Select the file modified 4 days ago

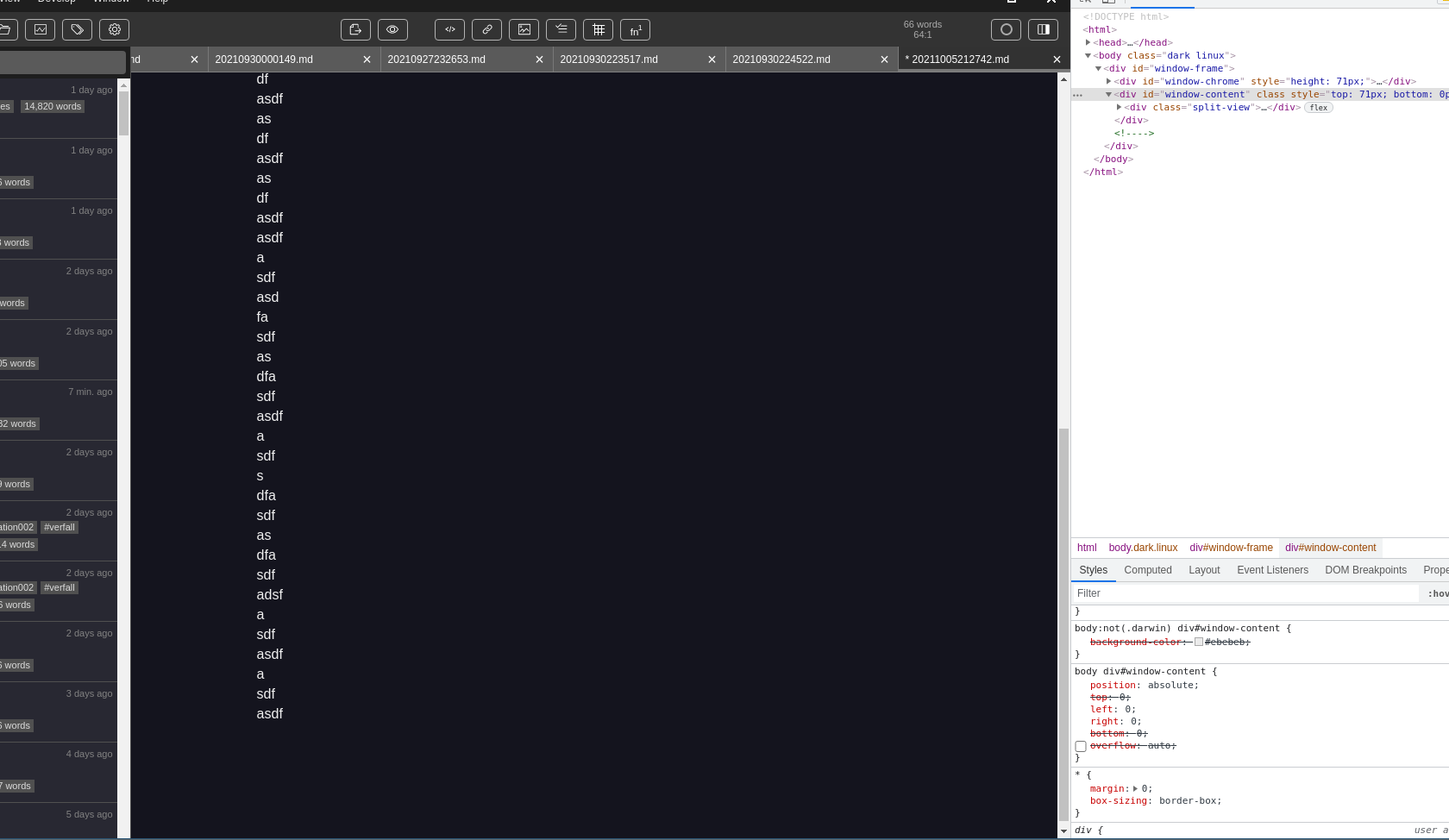59,772
